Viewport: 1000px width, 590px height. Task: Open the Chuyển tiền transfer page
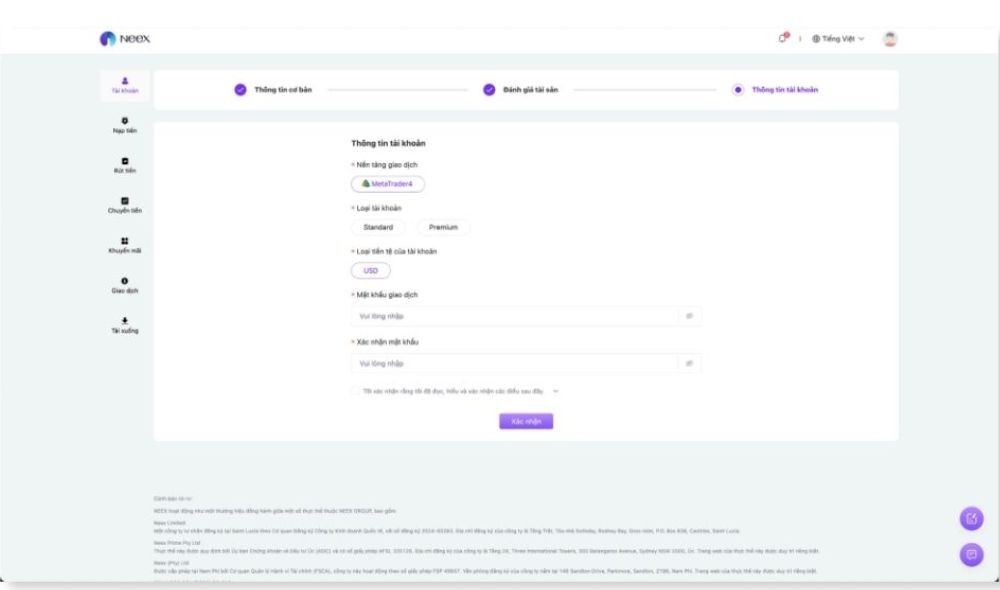point(124,205)
